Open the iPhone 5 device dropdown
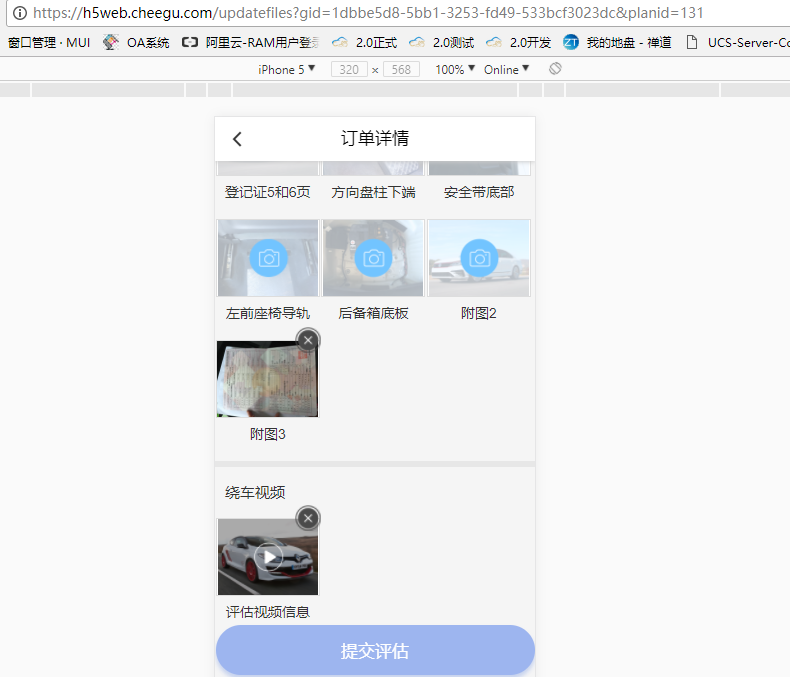 click(286, 69)
